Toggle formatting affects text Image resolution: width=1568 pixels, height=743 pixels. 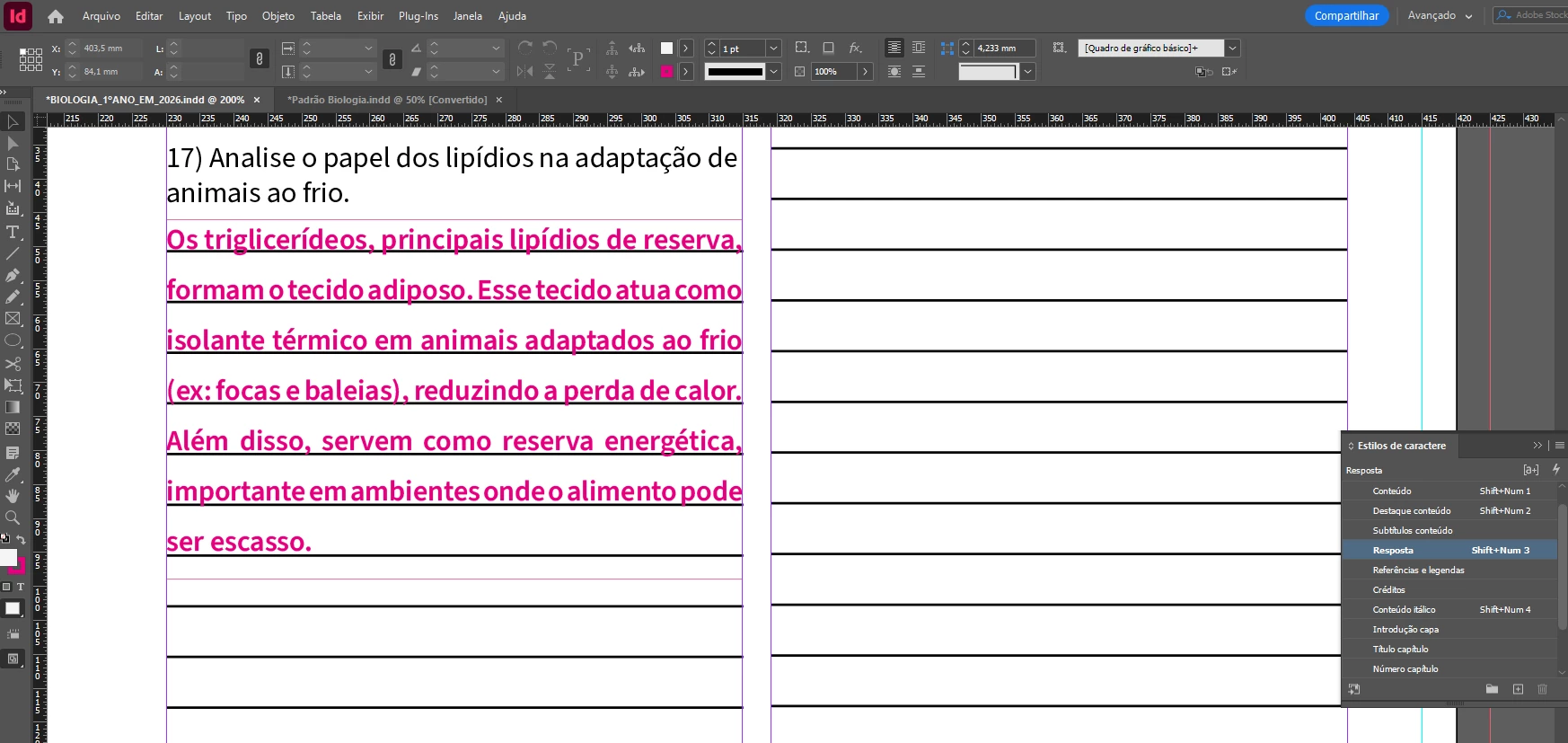coord(21,587)
